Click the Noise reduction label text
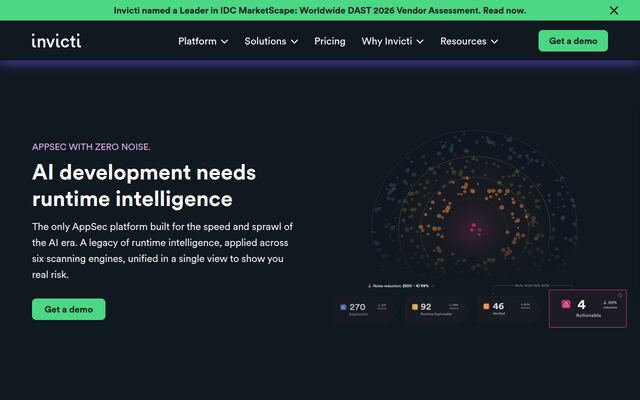The width and height of the screenshot is (640, 400). click(401, 286)
